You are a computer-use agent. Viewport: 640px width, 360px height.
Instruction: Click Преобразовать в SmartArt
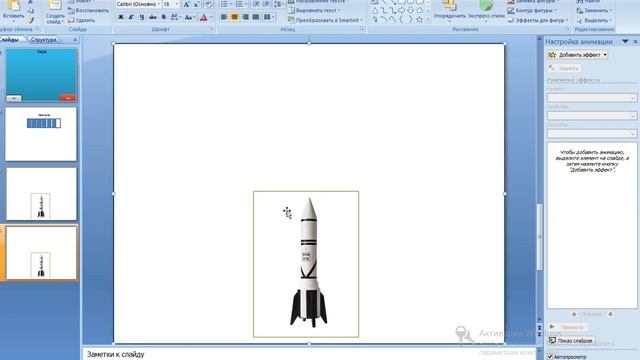(325, 20)
